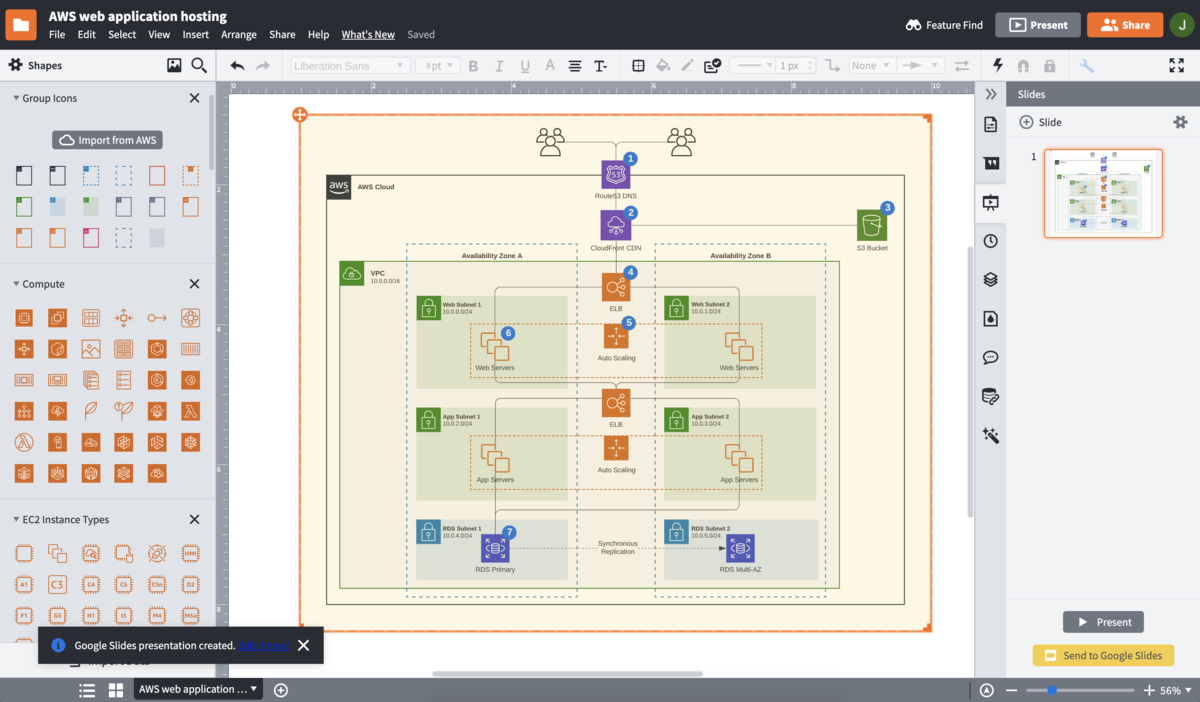
Task: Select the Route53 DNS icon on canvas
Action: 616,175
